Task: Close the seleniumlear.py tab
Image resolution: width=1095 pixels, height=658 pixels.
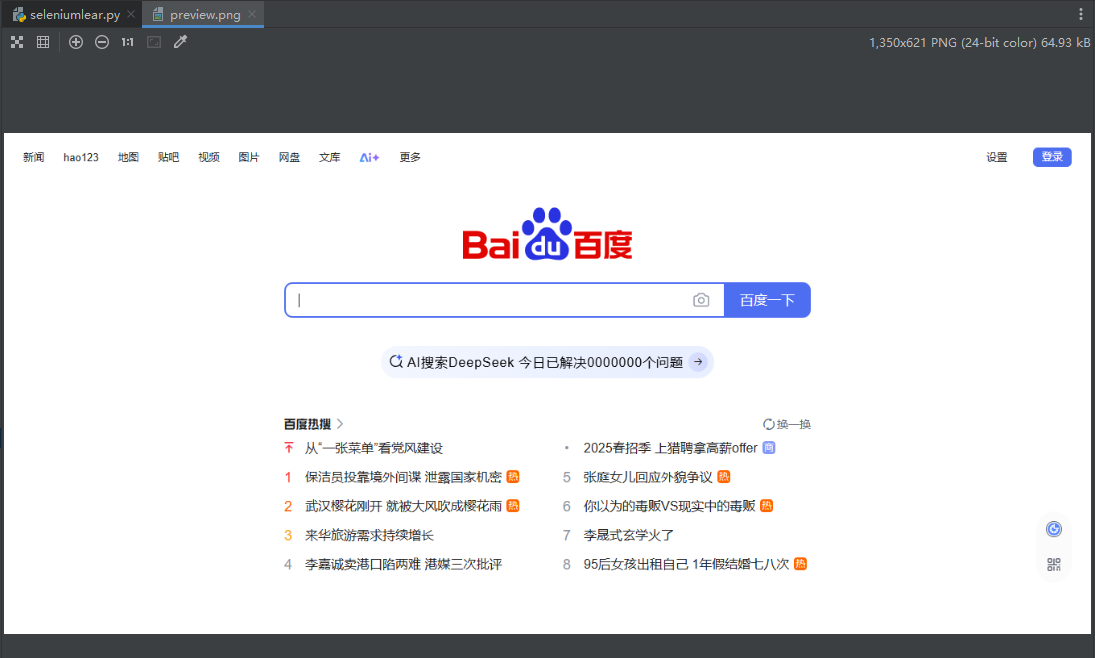Action: pyautogui.click(x=131, y=14)
